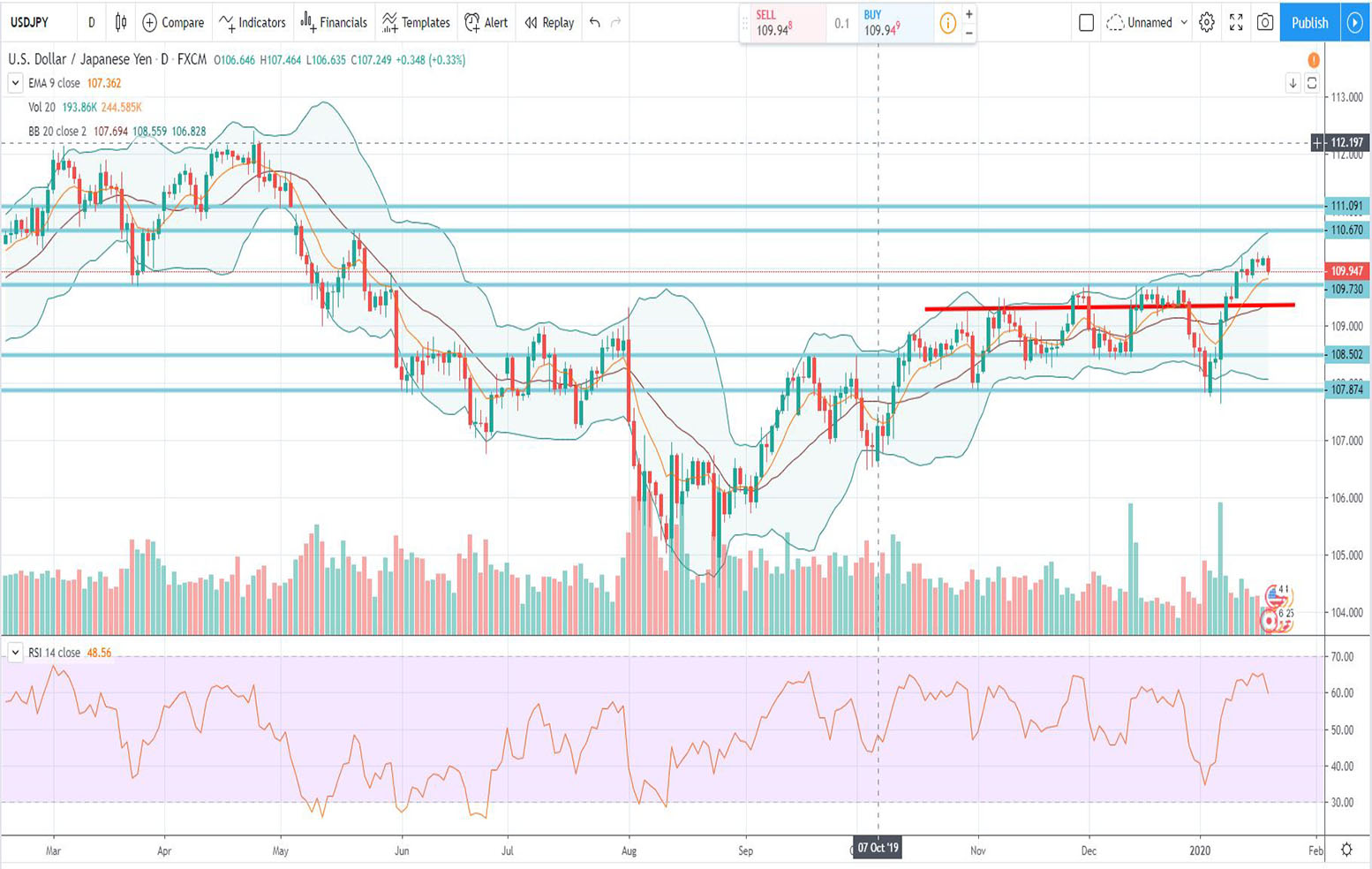Open the Indicators menu
The height and width of the screenshot is (869, 1372).
point(253,23)
